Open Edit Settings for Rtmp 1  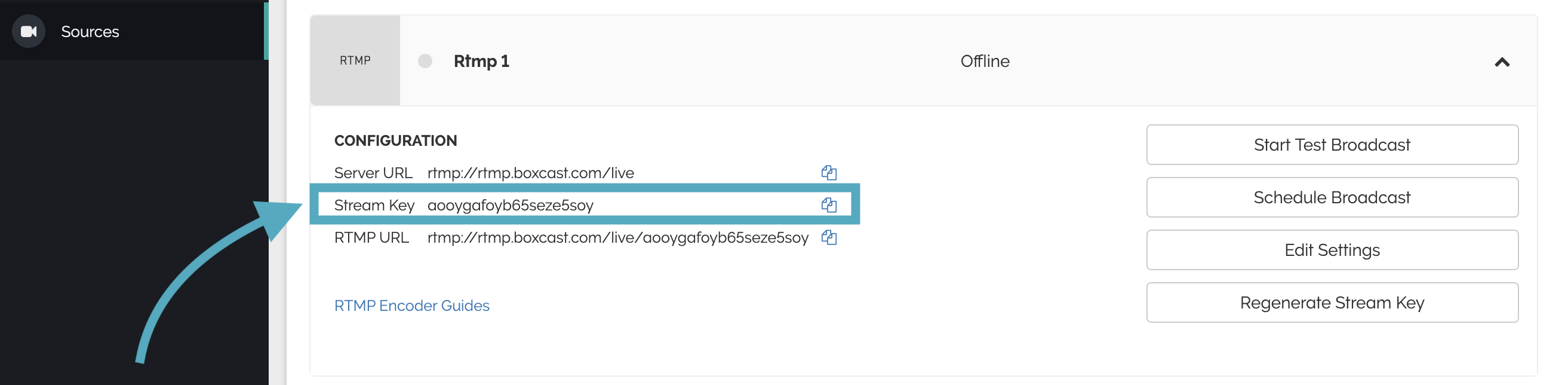1332,250
